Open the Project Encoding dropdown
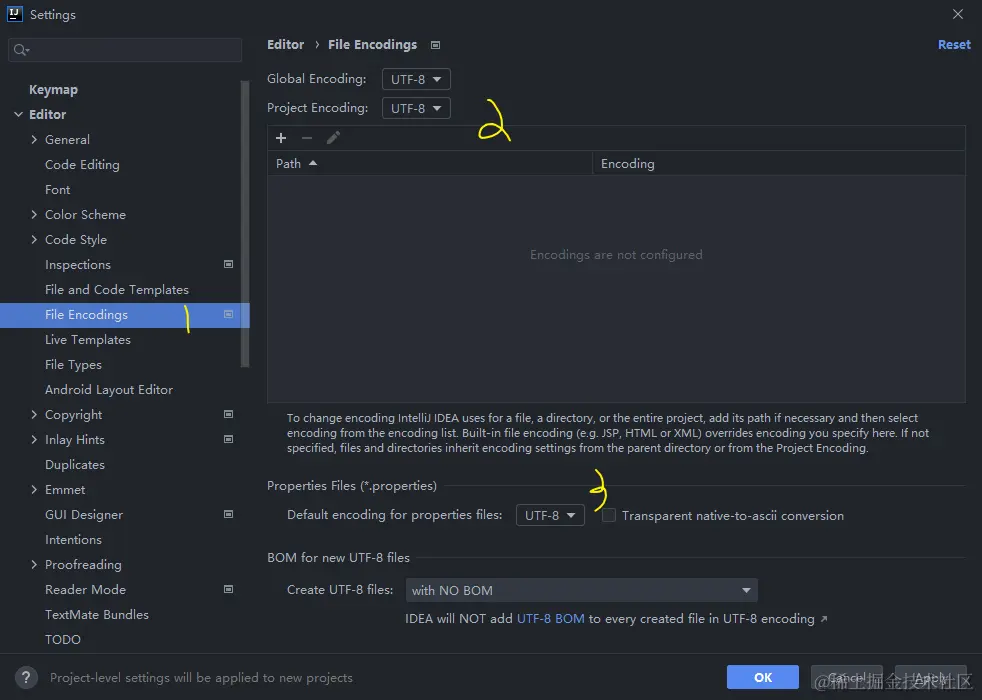982x700 pixels. click(x=416, y=108)
